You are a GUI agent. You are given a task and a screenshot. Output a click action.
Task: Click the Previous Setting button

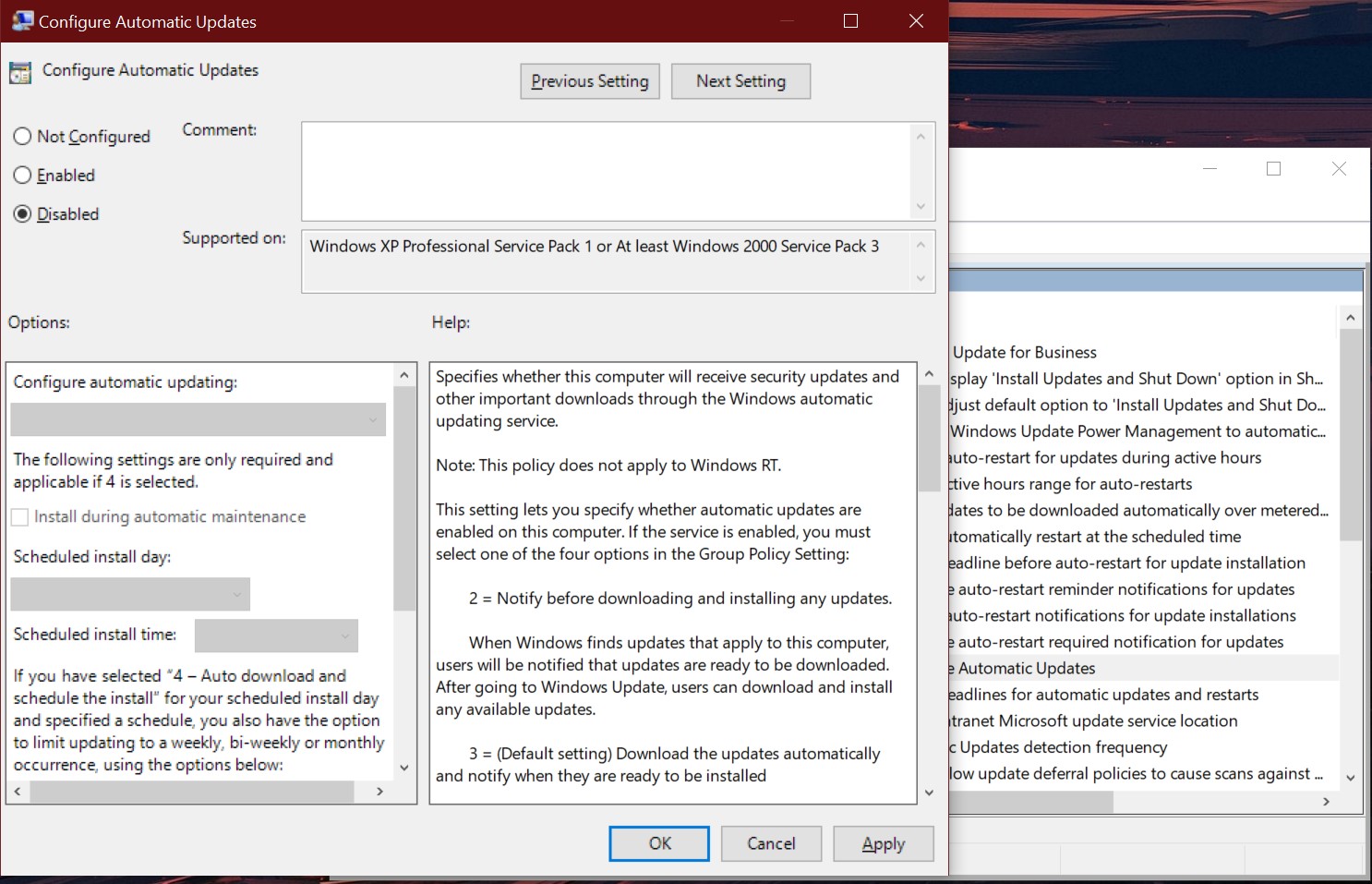coord(590,81)
